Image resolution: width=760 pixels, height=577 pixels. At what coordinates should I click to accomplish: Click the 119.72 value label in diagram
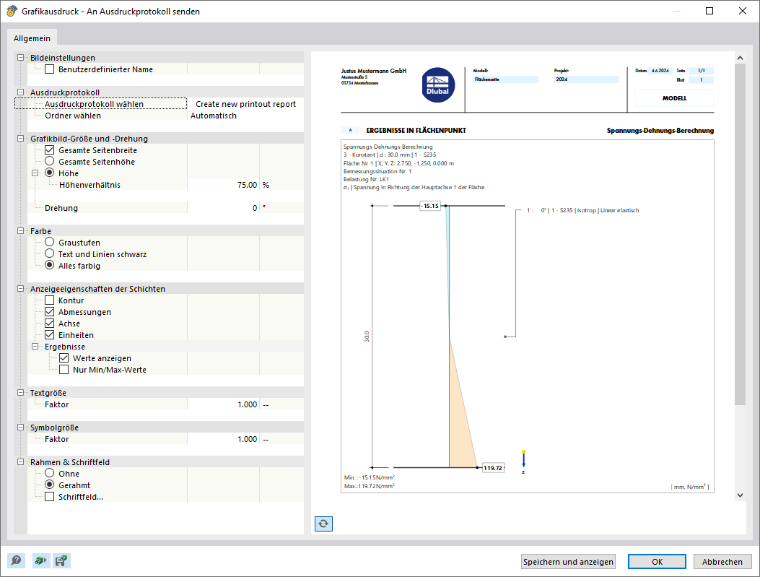click(x=492, y=467)
